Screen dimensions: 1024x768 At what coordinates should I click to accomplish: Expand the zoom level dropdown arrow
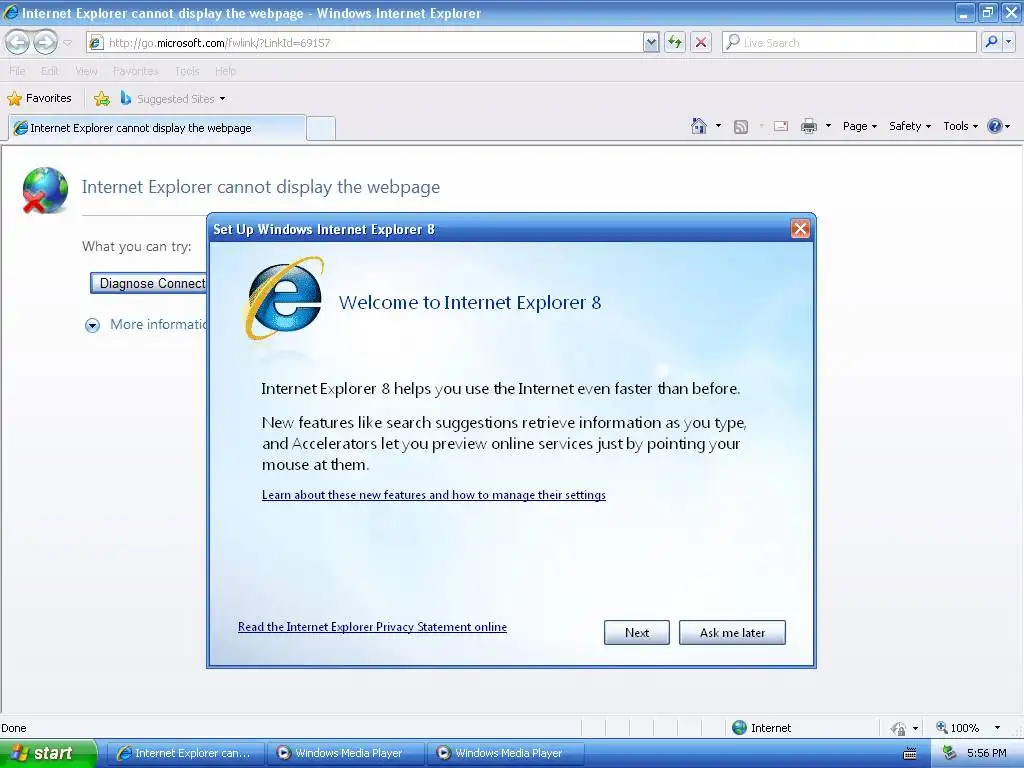tap(997, 728)
